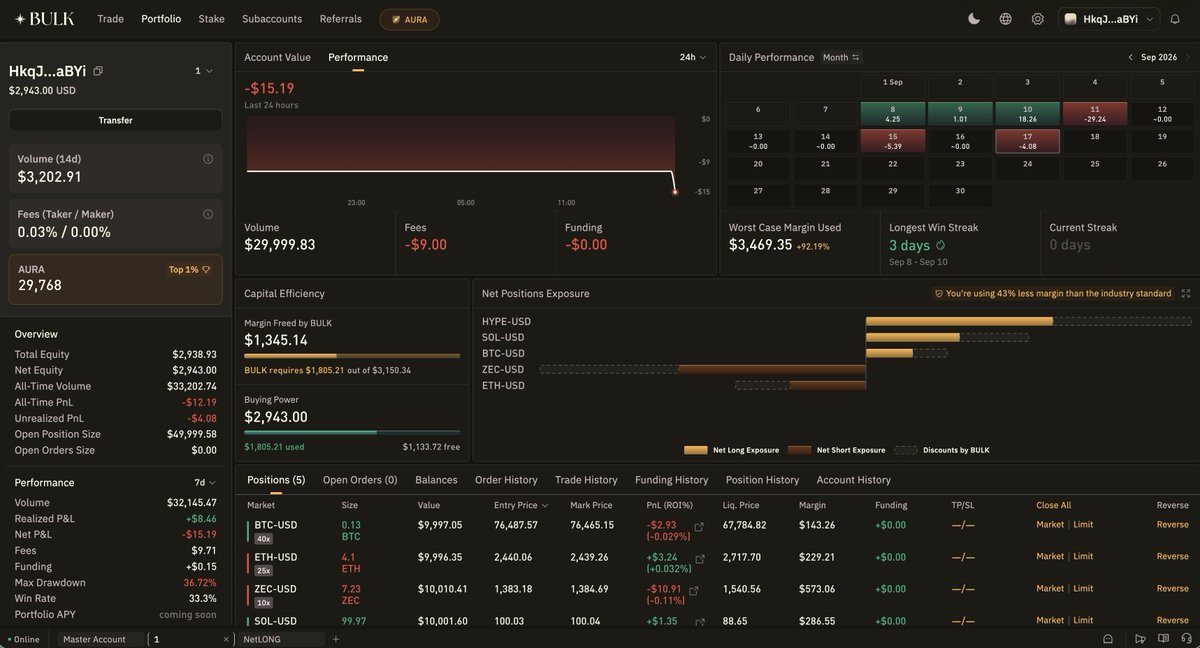Go to next month arrow
Viewport: 1200px width, 648px height.
[1186, 58]
